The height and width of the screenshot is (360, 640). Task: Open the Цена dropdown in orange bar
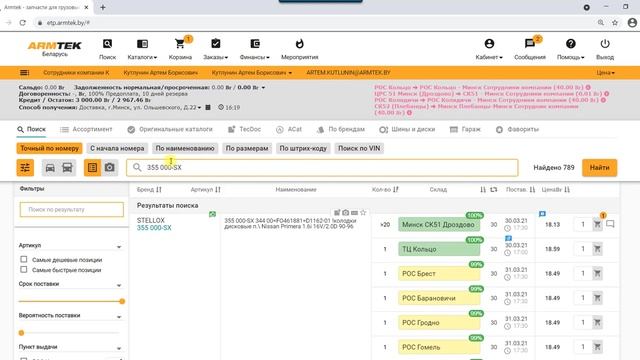pyautogui.click(x=605, y=73)
